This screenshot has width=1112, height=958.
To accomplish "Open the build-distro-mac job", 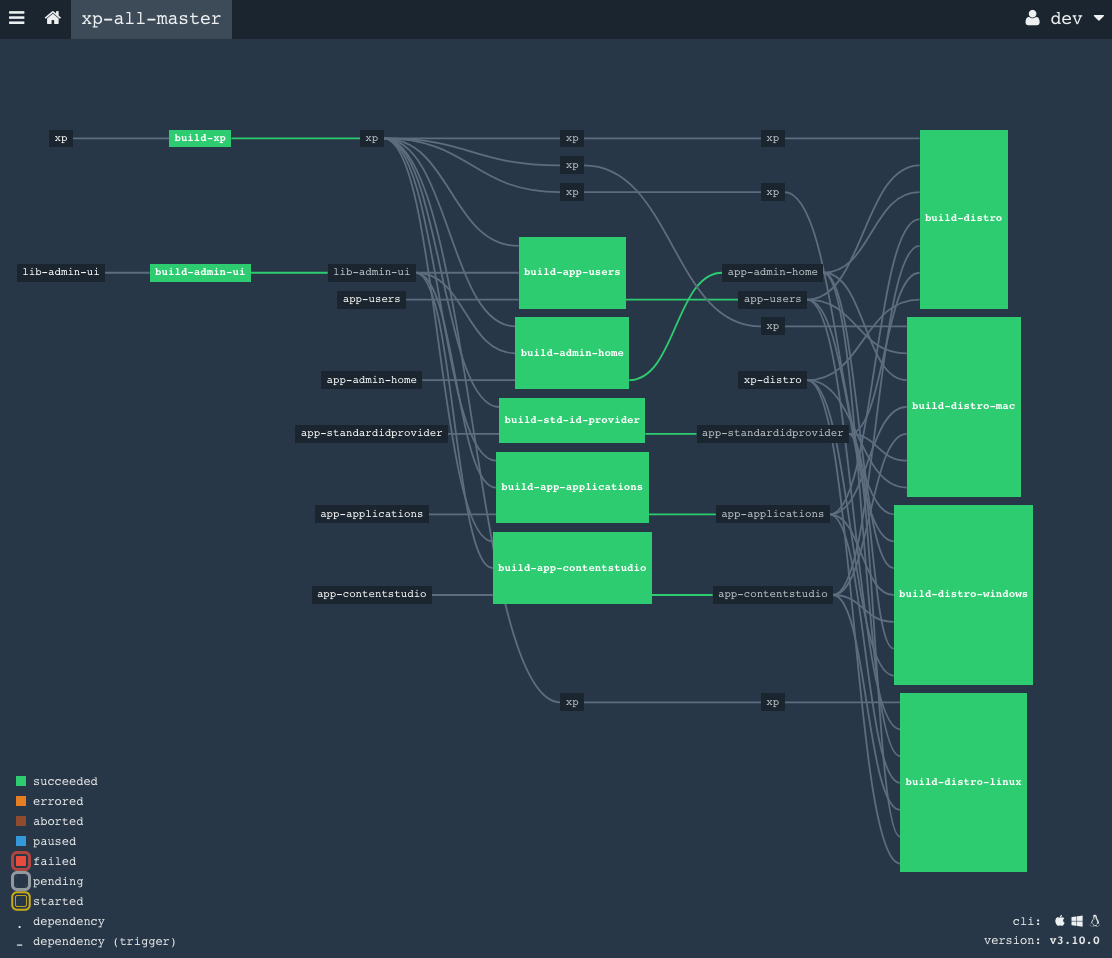I will [964, 406].
